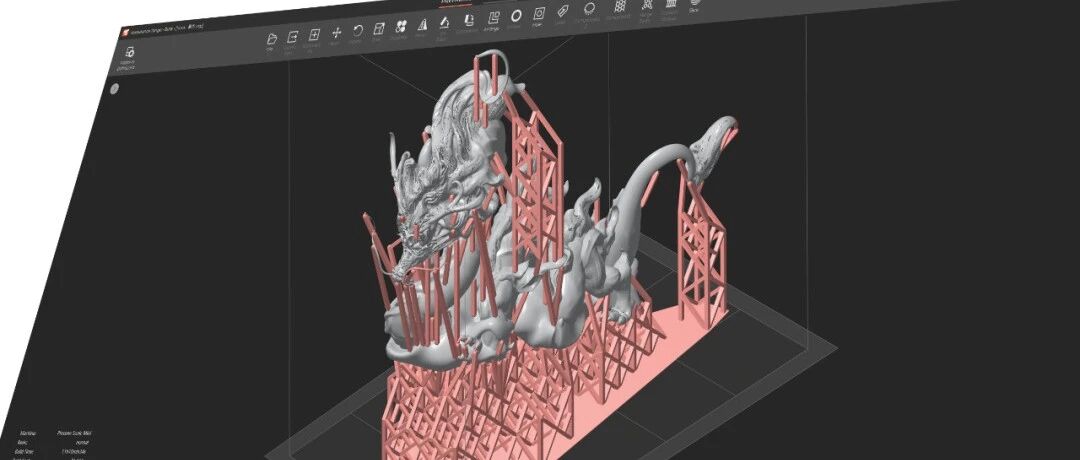The height and width of the screenshot is (460, 1080).
Task: Click the connected-nodes toolbar icon
Action: [647, 4]
